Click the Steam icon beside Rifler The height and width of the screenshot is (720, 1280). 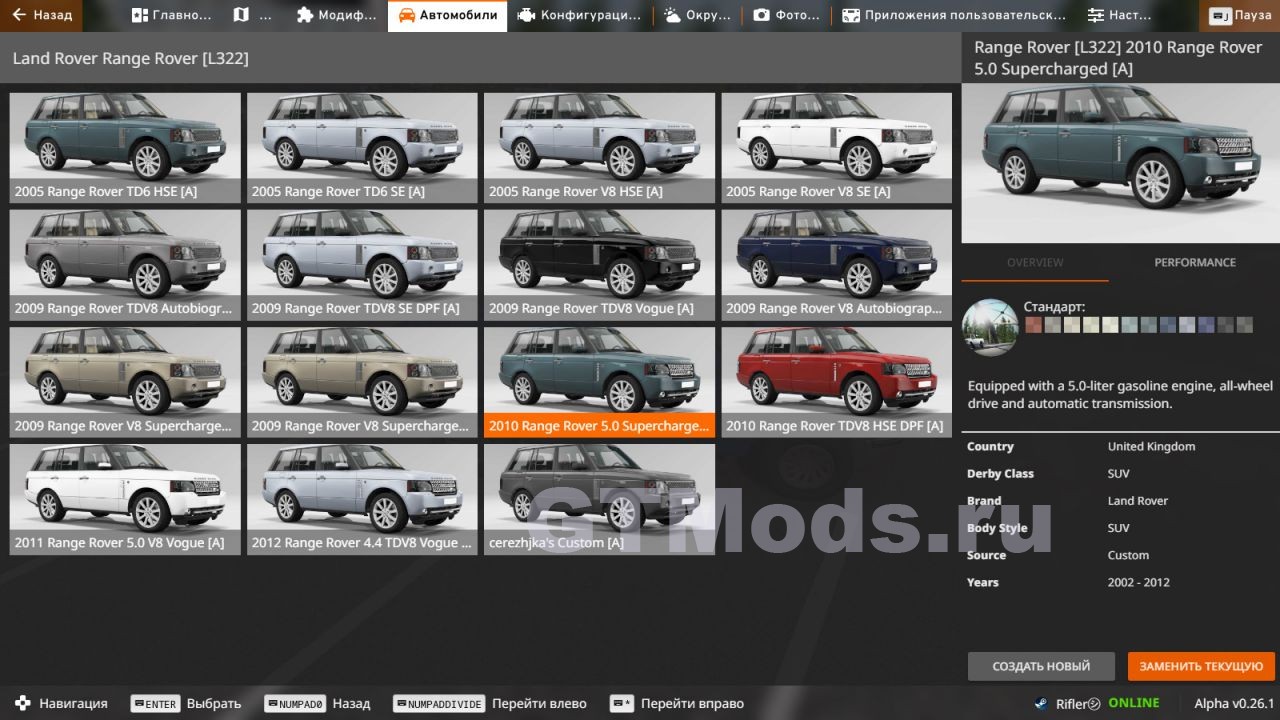[1041, 703]
